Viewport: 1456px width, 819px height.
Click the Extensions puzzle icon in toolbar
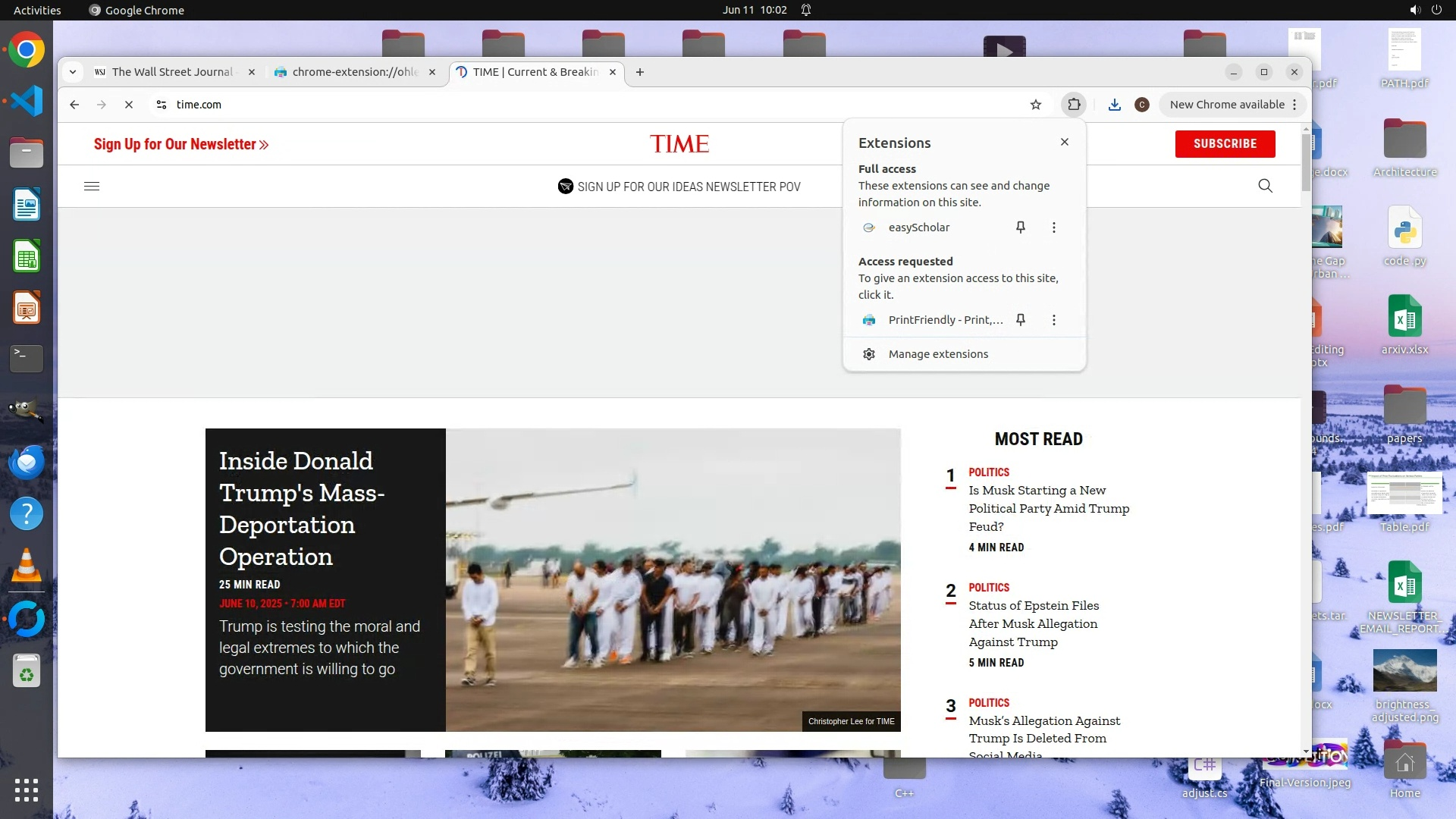coord(1074,105)
